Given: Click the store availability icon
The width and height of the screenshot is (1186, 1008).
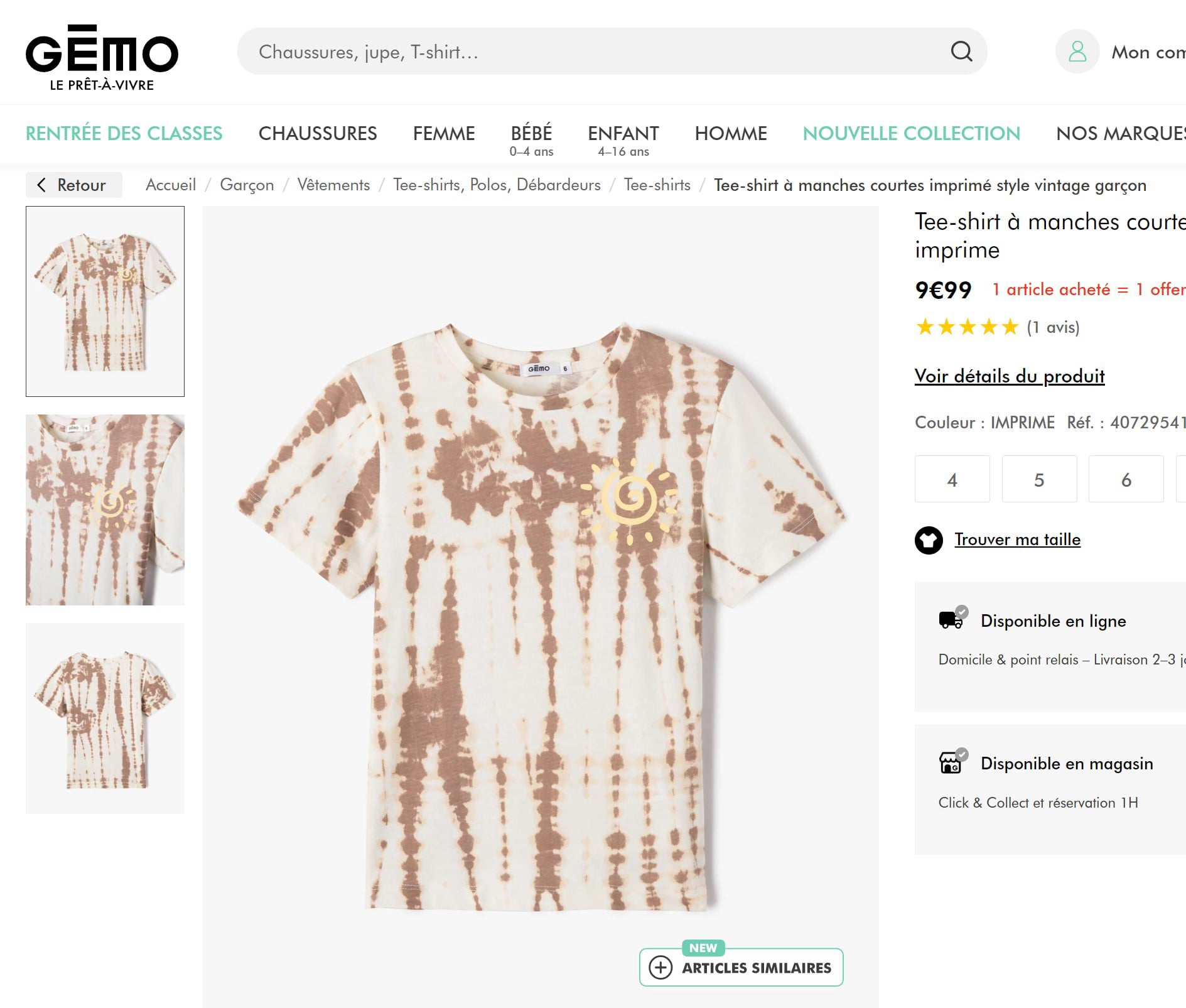Looking at the screenshot, I should tap(951, 763).
